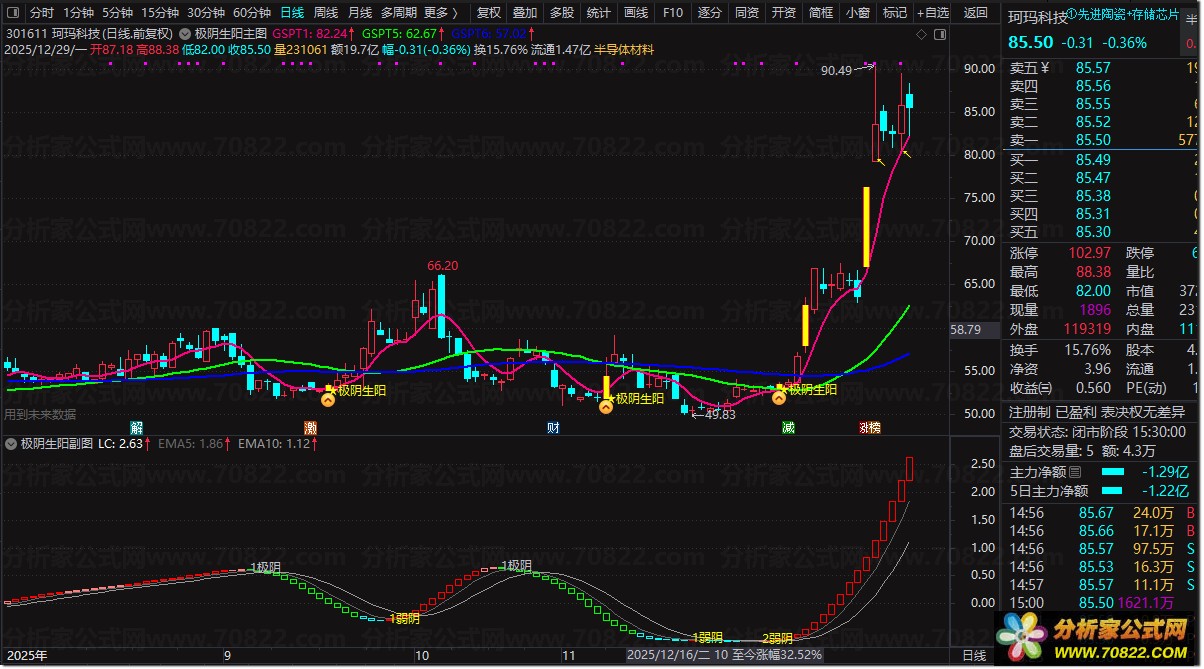Viewport: 1204px width, 669px height.
Task: Open the 画线 drawing tools
Action: tap(635, 13)
